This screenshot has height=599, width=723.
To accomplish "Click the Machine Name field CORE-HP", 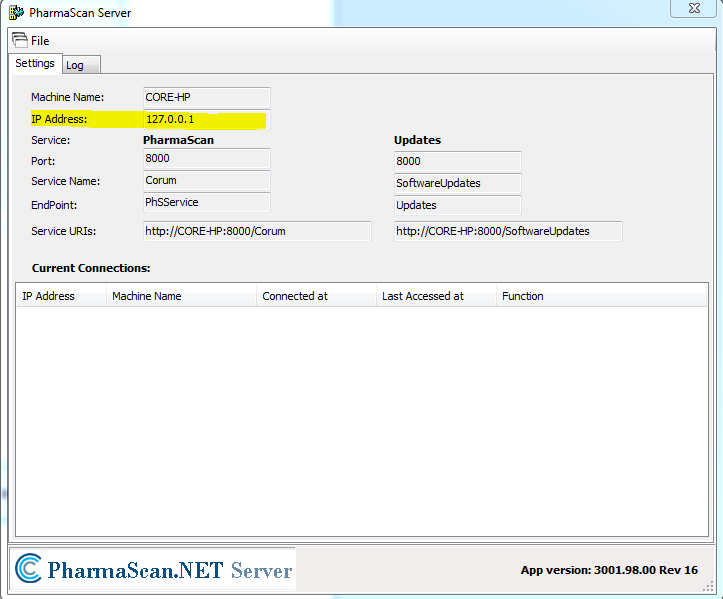I will point(206,98).
